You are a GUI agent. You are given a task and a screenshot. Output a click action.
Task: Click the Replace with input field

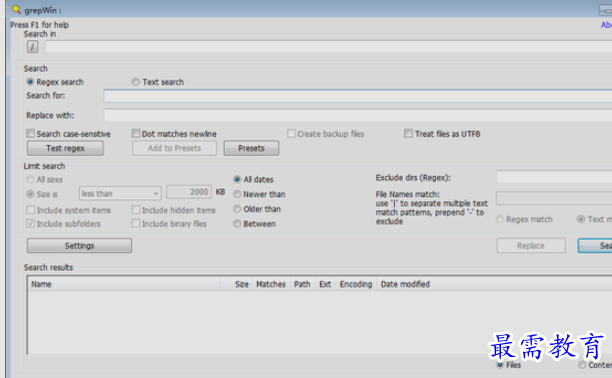point(358,116)
